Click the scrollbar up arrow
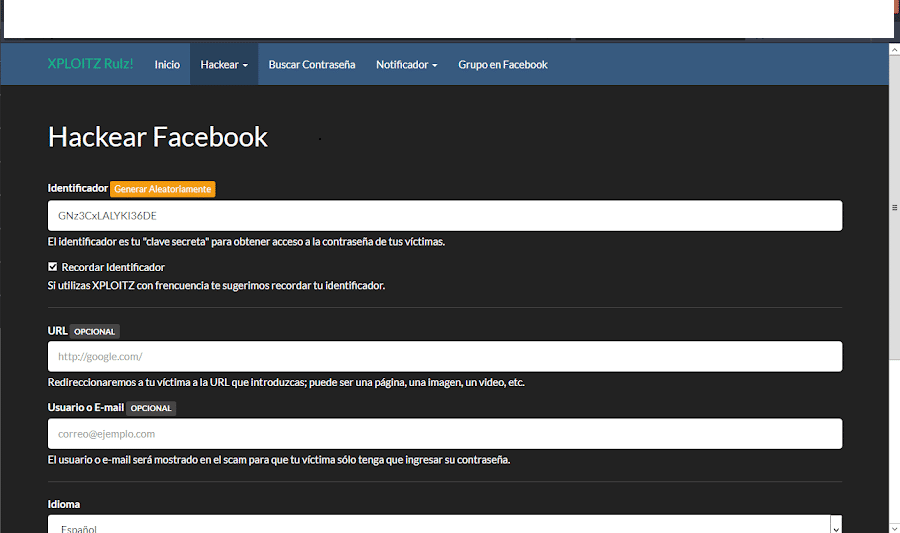 click(894, 49)
